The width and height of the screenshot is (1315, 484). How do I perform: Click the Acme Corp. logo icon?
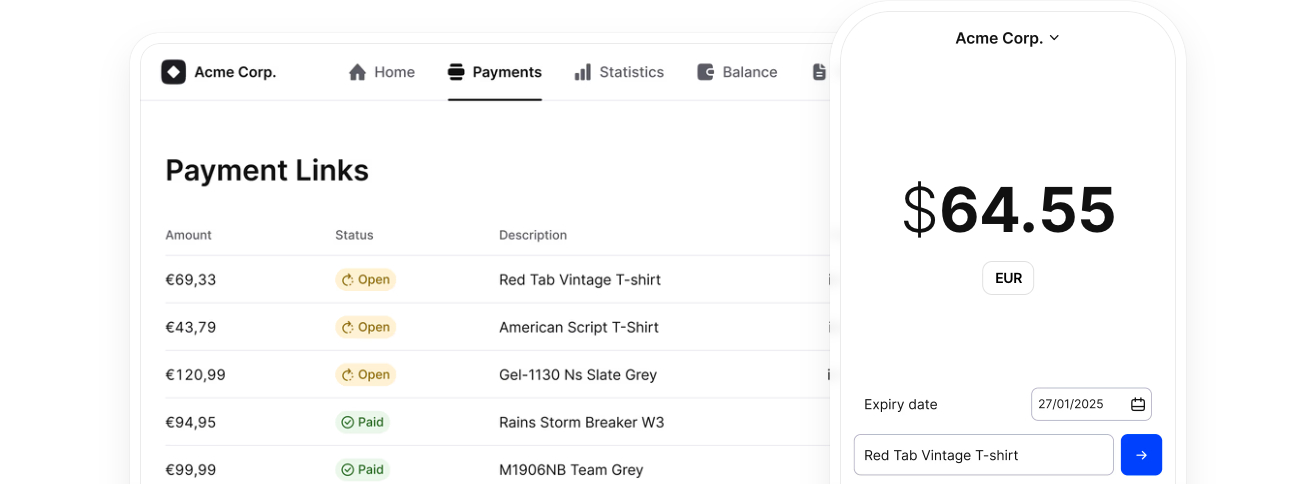[x=173, y=72]
